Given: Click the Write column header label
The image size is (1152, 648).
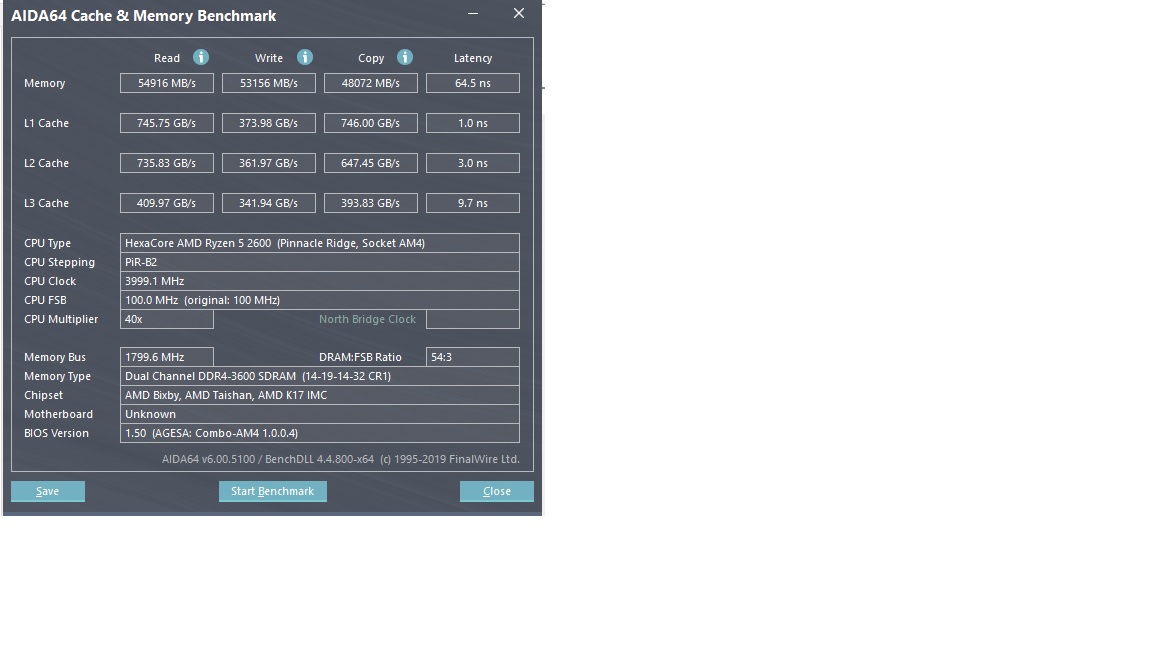Looking at the screenshot, I should point(269,58).
